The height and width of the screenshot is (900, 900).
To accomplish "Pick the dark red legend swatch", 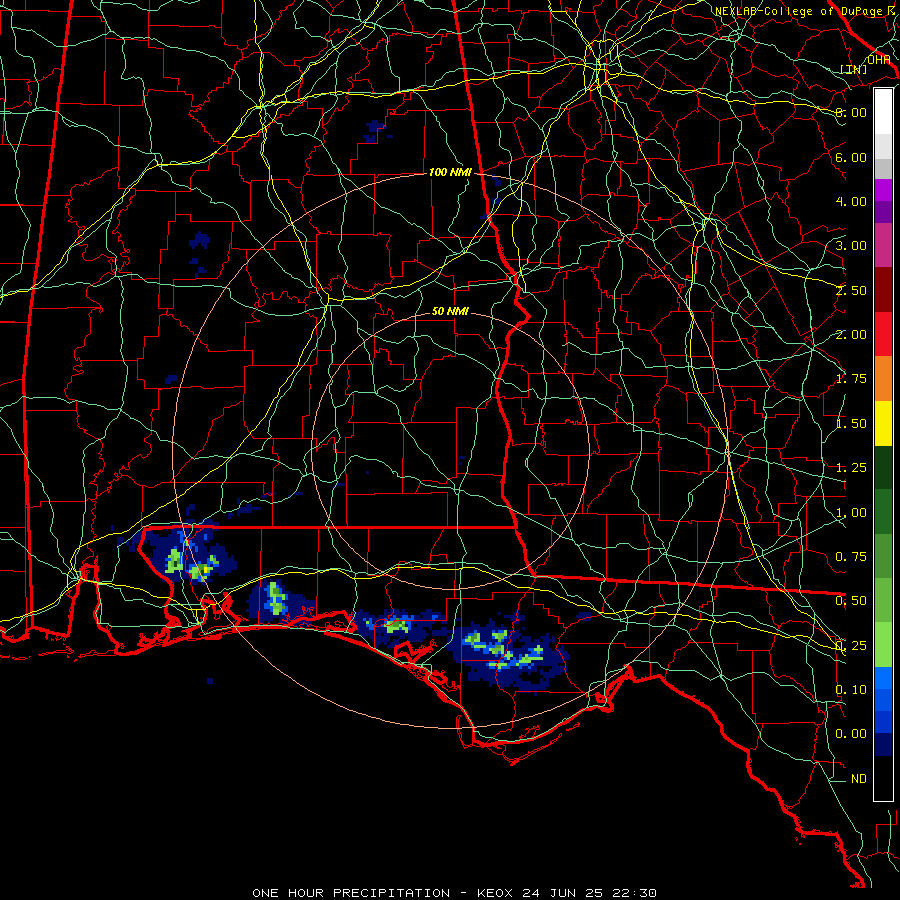I will (883, 290).
